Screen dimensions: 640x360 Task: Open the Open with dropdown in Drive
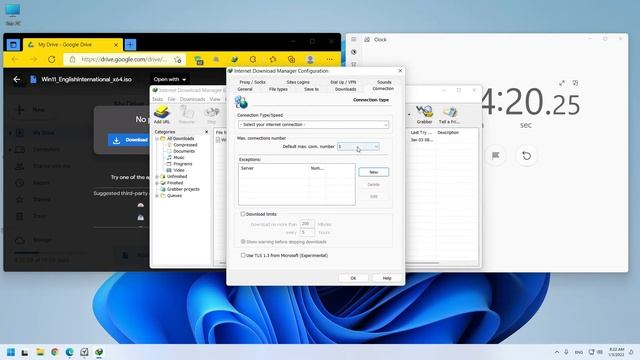pos(170,79)
